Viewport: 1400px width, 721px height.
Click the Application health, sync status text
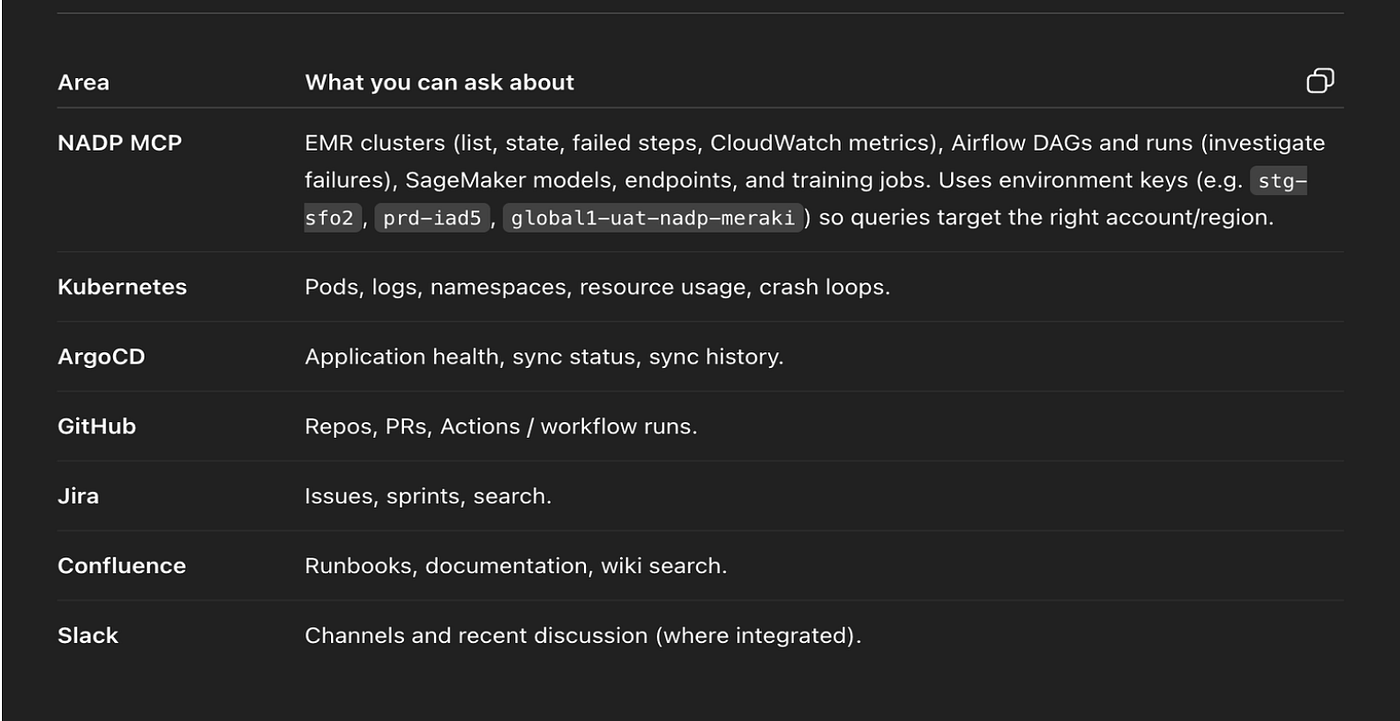click(x=544, y=357)
